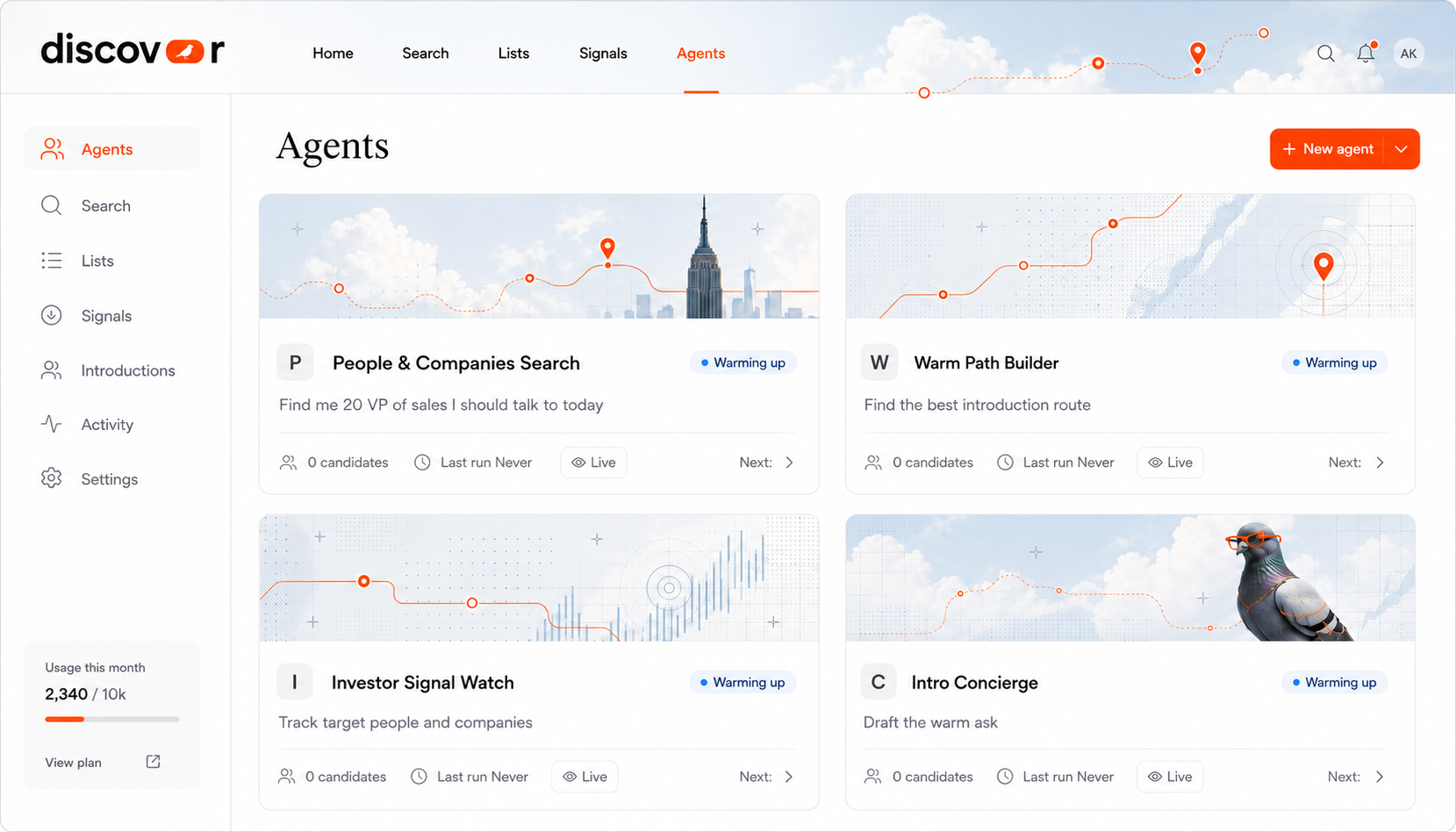Click the discover logo

click(x=133, y=50)
